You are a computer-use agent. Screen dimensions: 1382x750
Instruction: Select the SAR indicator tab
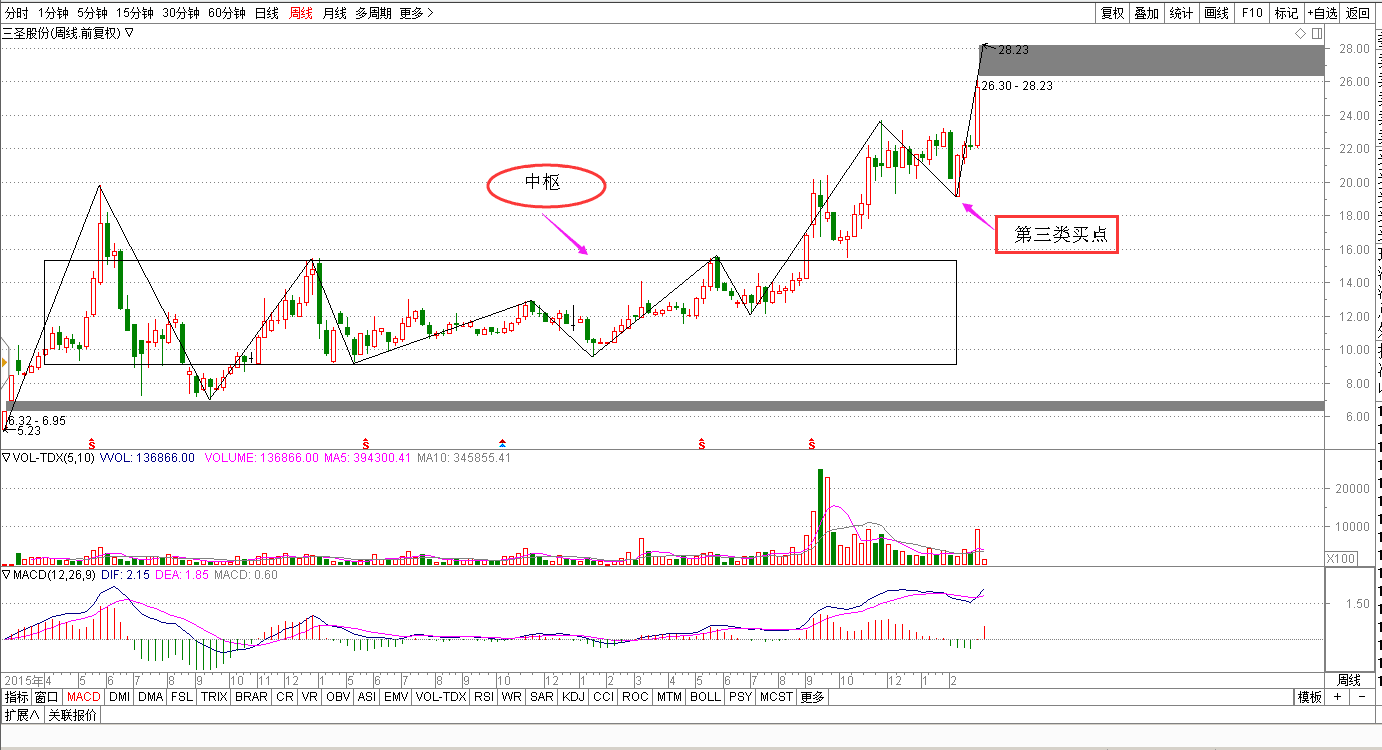tap(542, 697)
